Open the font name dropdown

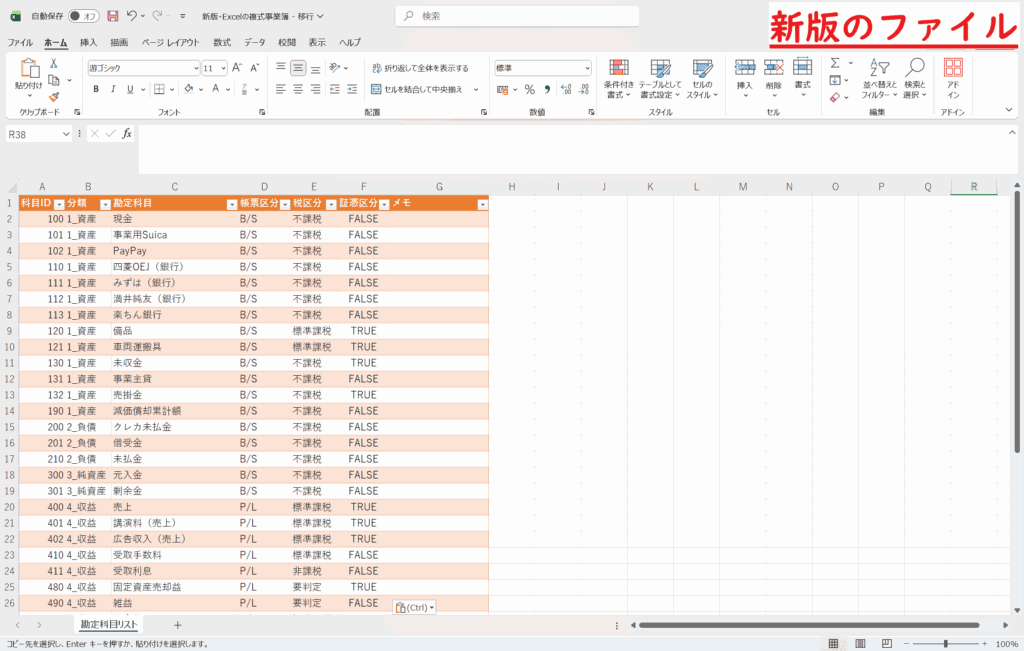(x=196, y=68)
